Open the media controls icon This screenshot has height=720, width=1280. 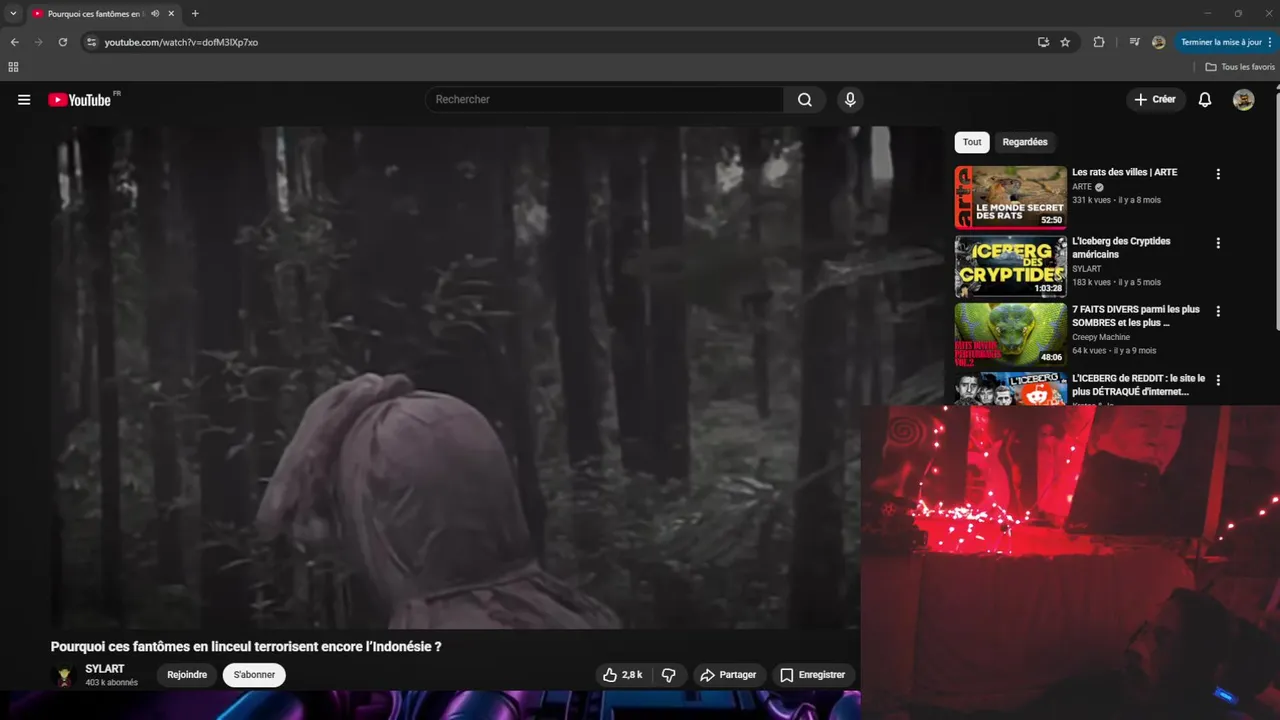1134,42
